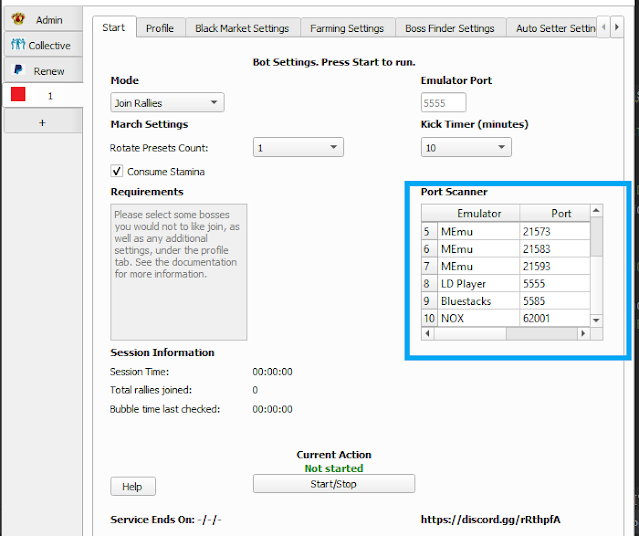639x536 pixels.
Task: Click the Session Time value 00:00:00
Action: [x=272, y=371]
